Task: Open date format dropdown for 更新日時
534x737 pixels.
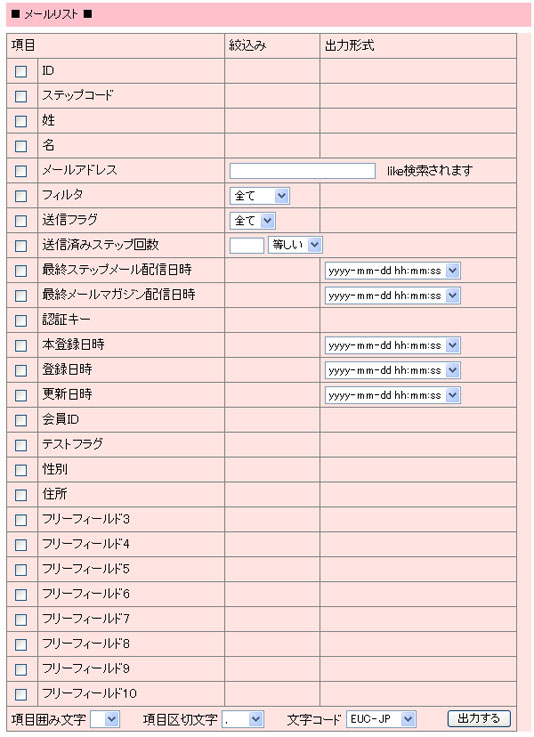Action: coord(393,395)
